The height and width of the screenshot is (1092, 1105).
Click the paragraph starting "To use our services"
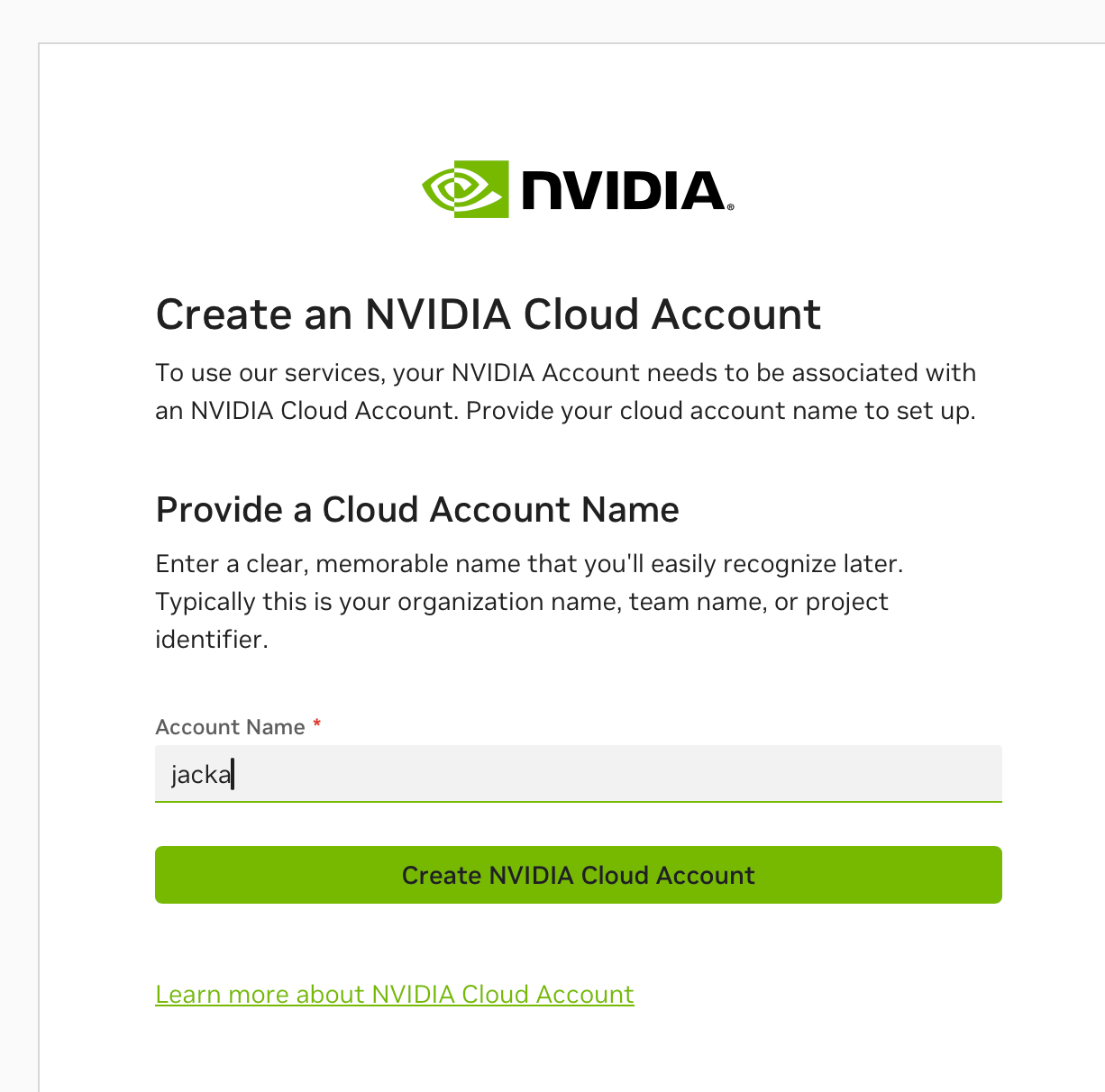pyautogui.click(x=566, y=392)
